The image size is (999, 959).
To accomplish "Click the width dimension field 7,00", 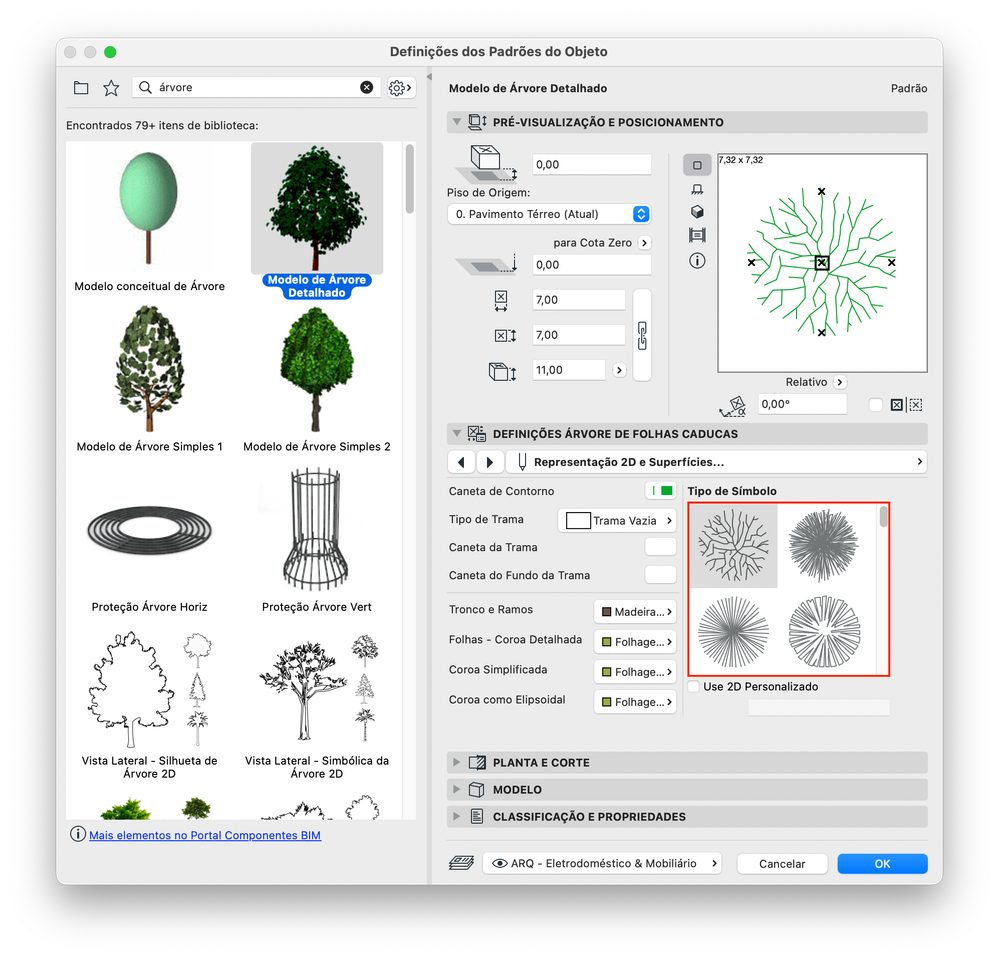I will click(x=579, y=299).
